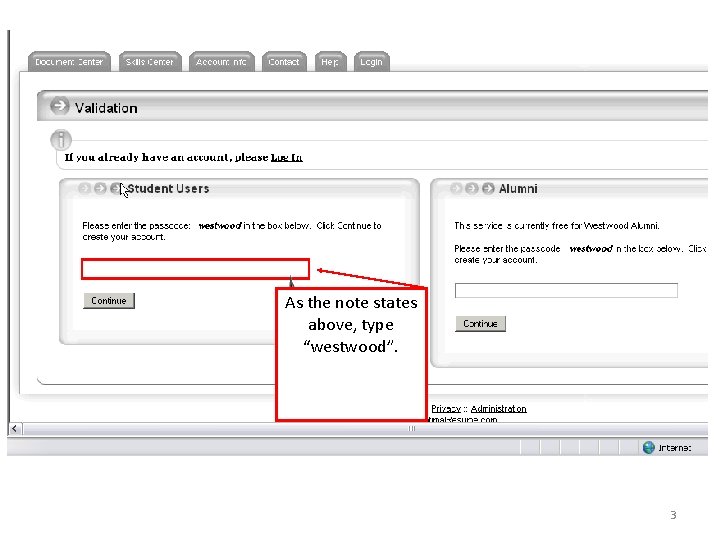Screen dimensions: 720x540
Task: Go to the Contact tab
Action: click(x=284, y=62)
